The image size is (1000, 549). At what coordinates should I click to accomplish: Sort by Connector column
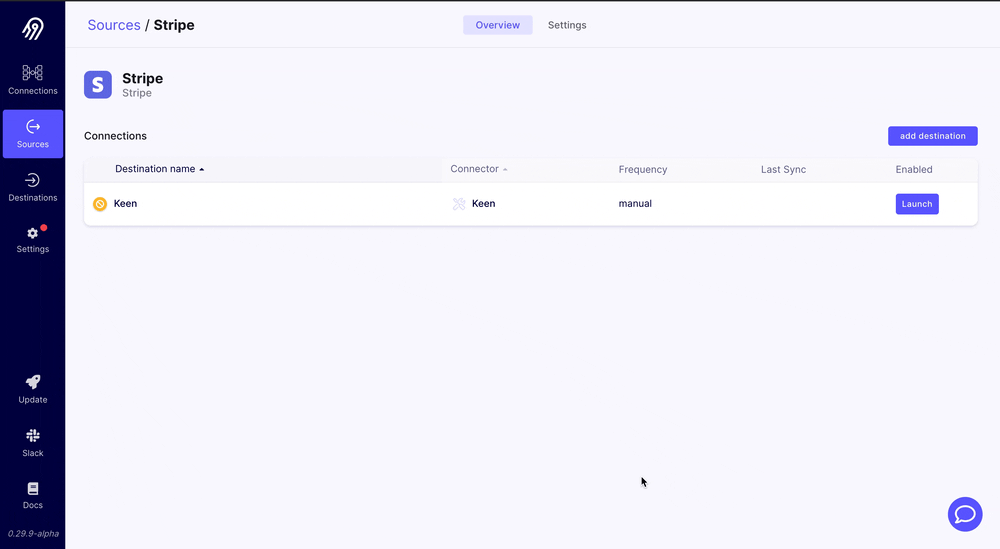[479, 169]
